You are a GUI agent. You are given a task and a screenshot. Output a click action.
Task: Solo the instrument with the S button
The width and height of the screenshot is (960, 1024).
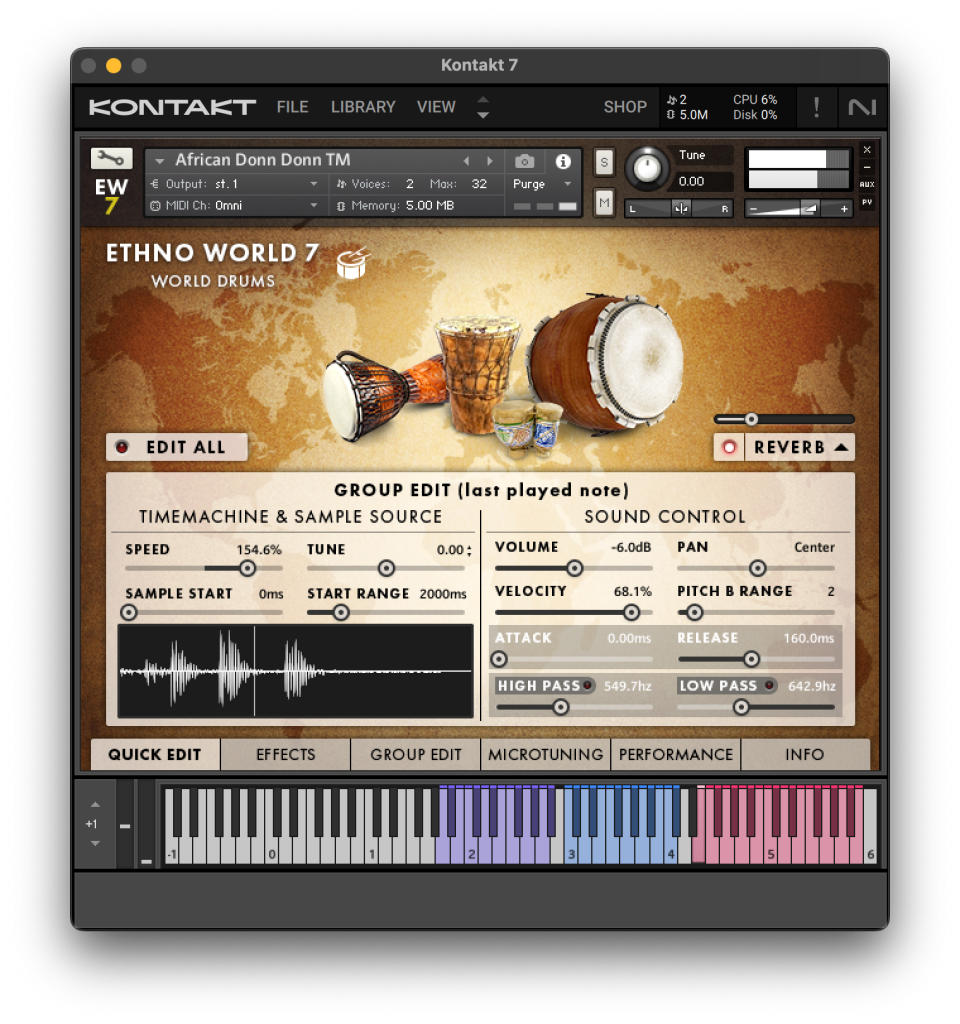[x=604, y=162]
